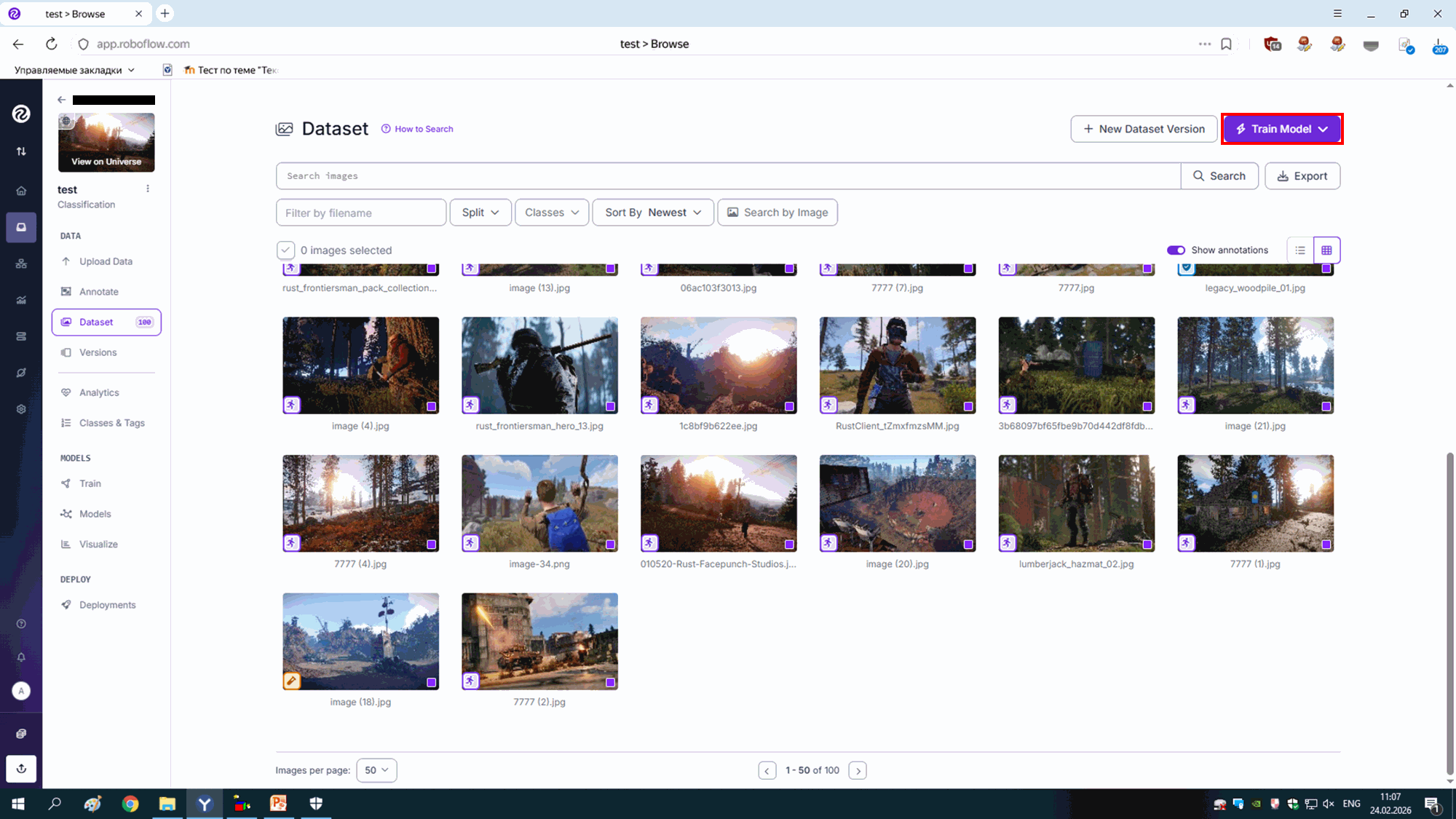Image resolution: width=1456 pixels, height=819 pixels.
Task: Tick the checkbox on 7777 (2).jpg
Action: click(611, 683)
